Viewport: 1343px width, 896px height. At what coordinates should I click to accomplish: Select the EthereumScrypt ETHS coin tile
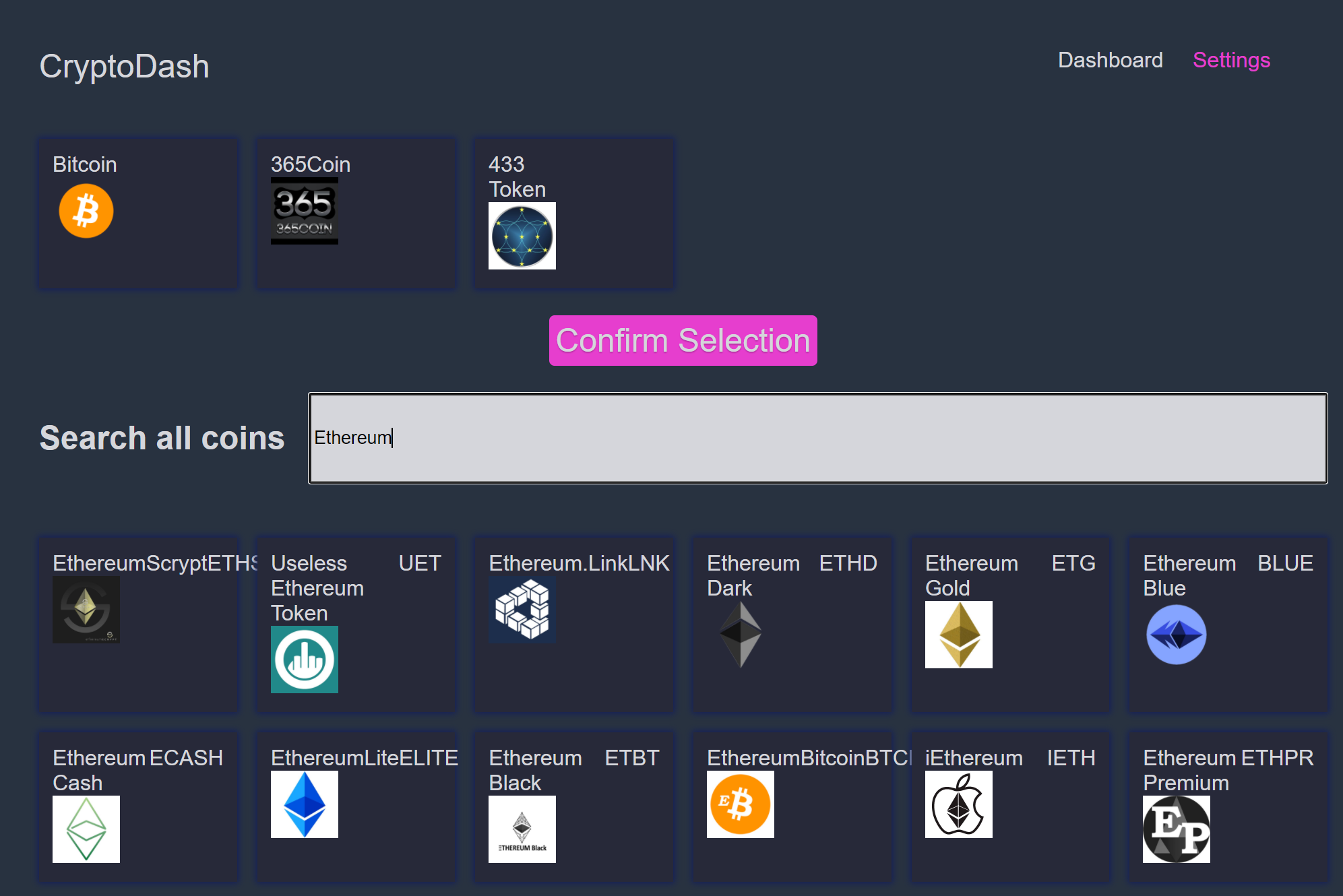coord(138,624)
